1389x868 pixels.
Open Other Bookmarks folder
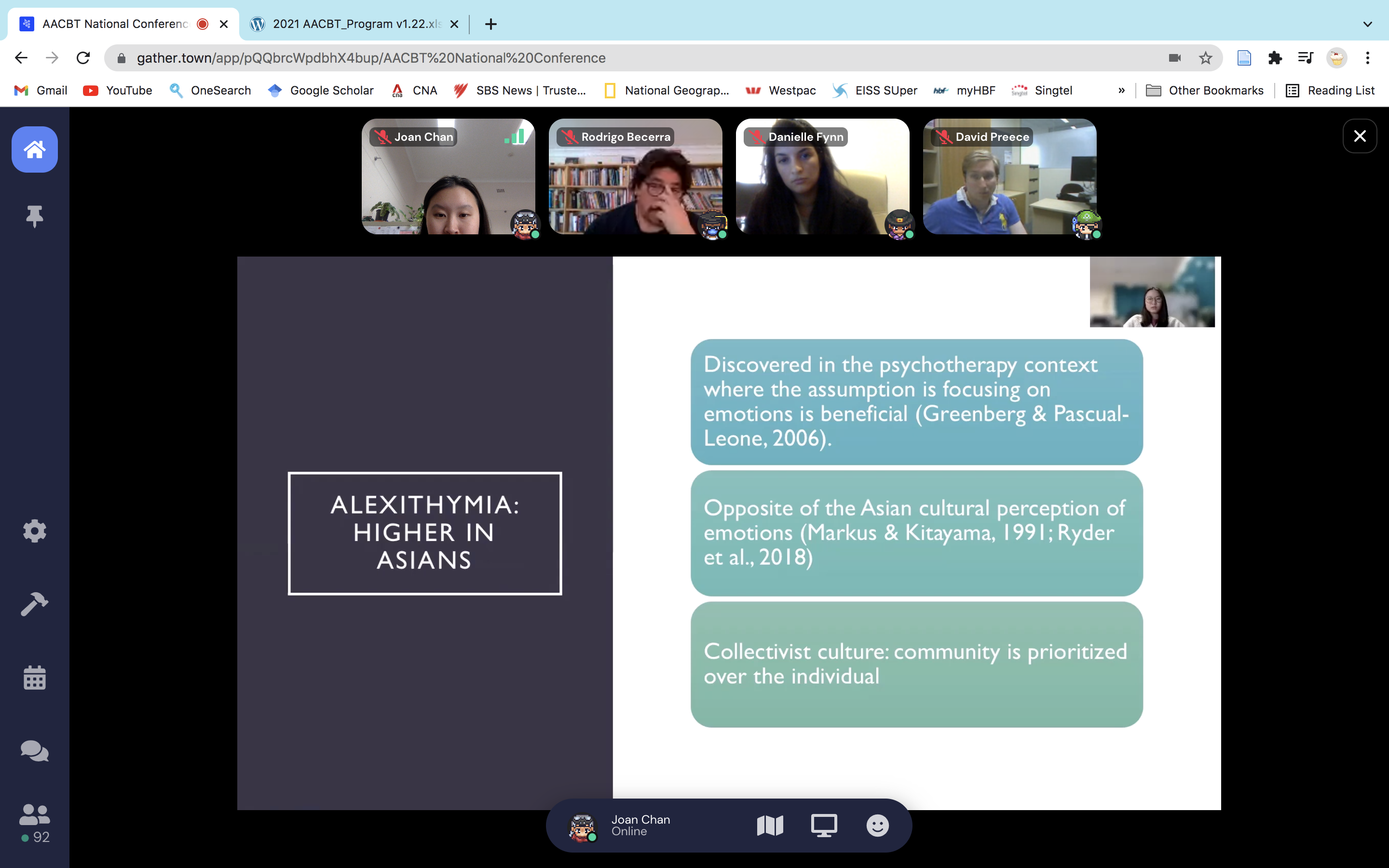point(1205,90)
